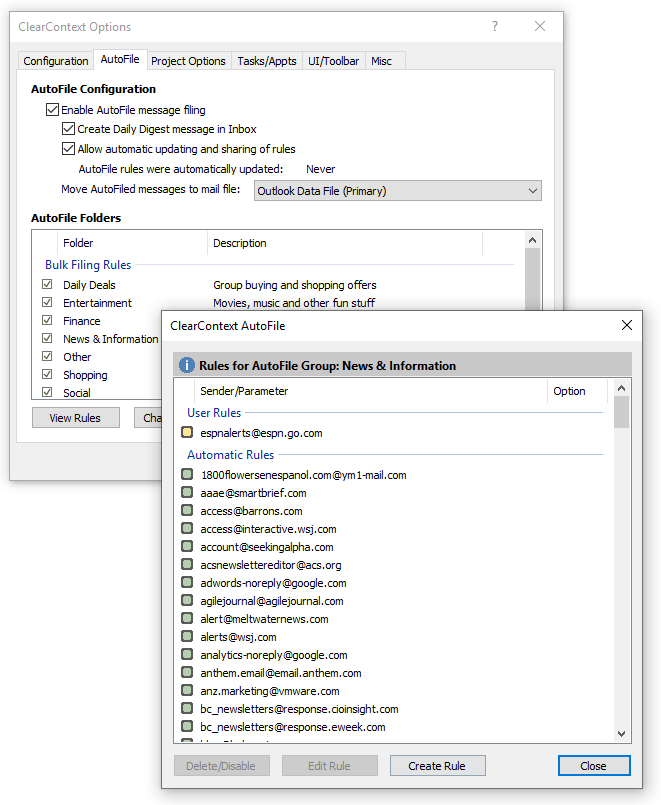661x805 pixels.
Task: Click the rule icon for account@seekingalpha.com
Action: point(187,546)
